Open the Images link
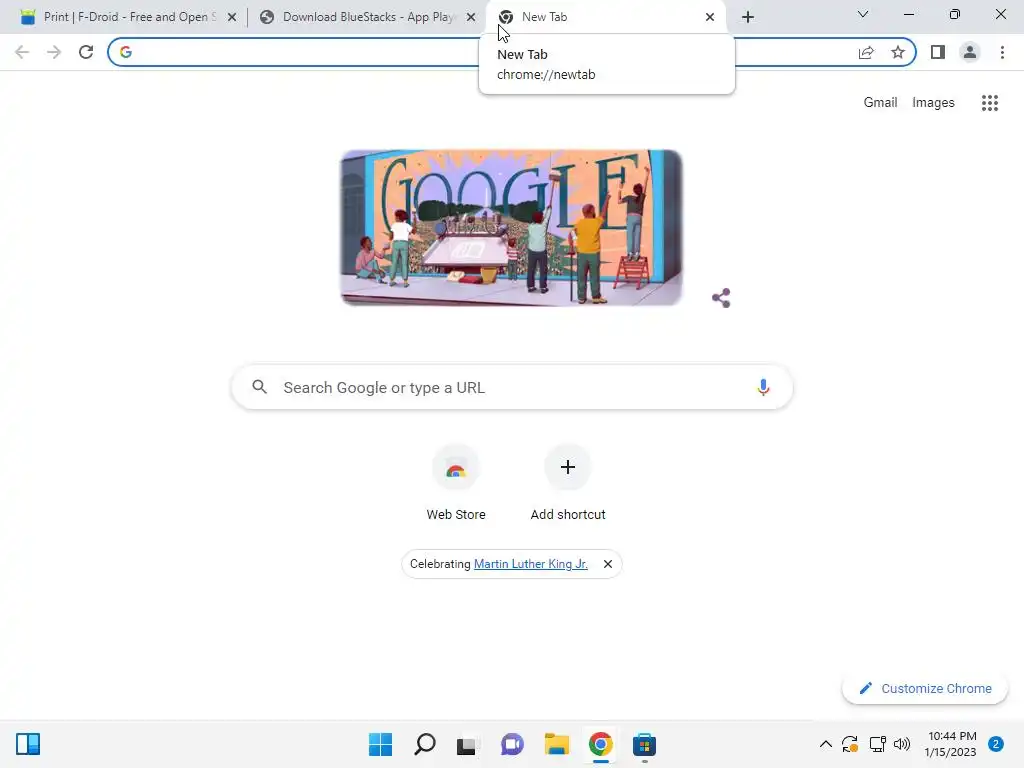 pyautogui.click(x=933, y=103)
